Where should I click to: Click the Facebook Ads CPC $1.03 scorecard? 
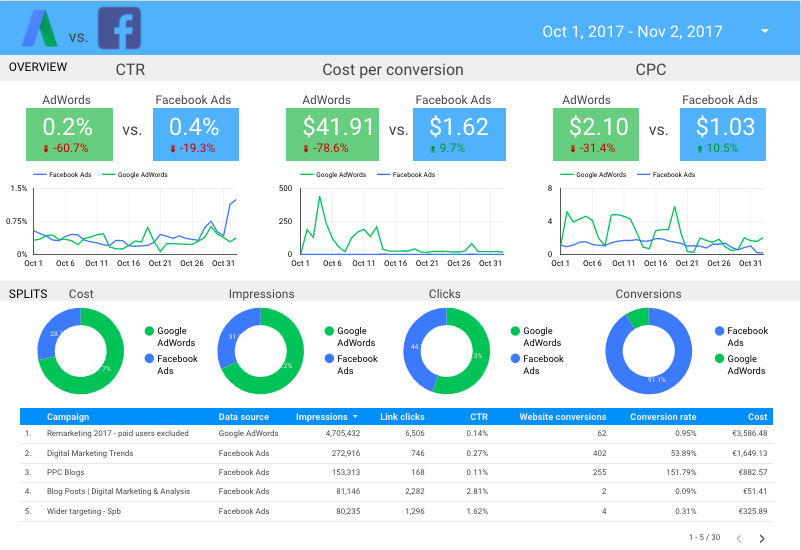[x=723, y=134]
